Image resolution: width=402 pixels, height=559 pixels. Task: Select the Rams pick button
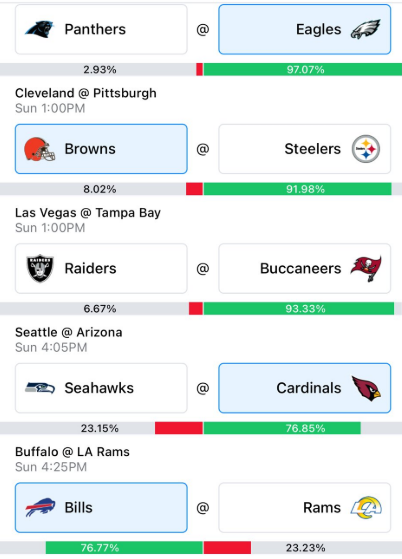305,508
